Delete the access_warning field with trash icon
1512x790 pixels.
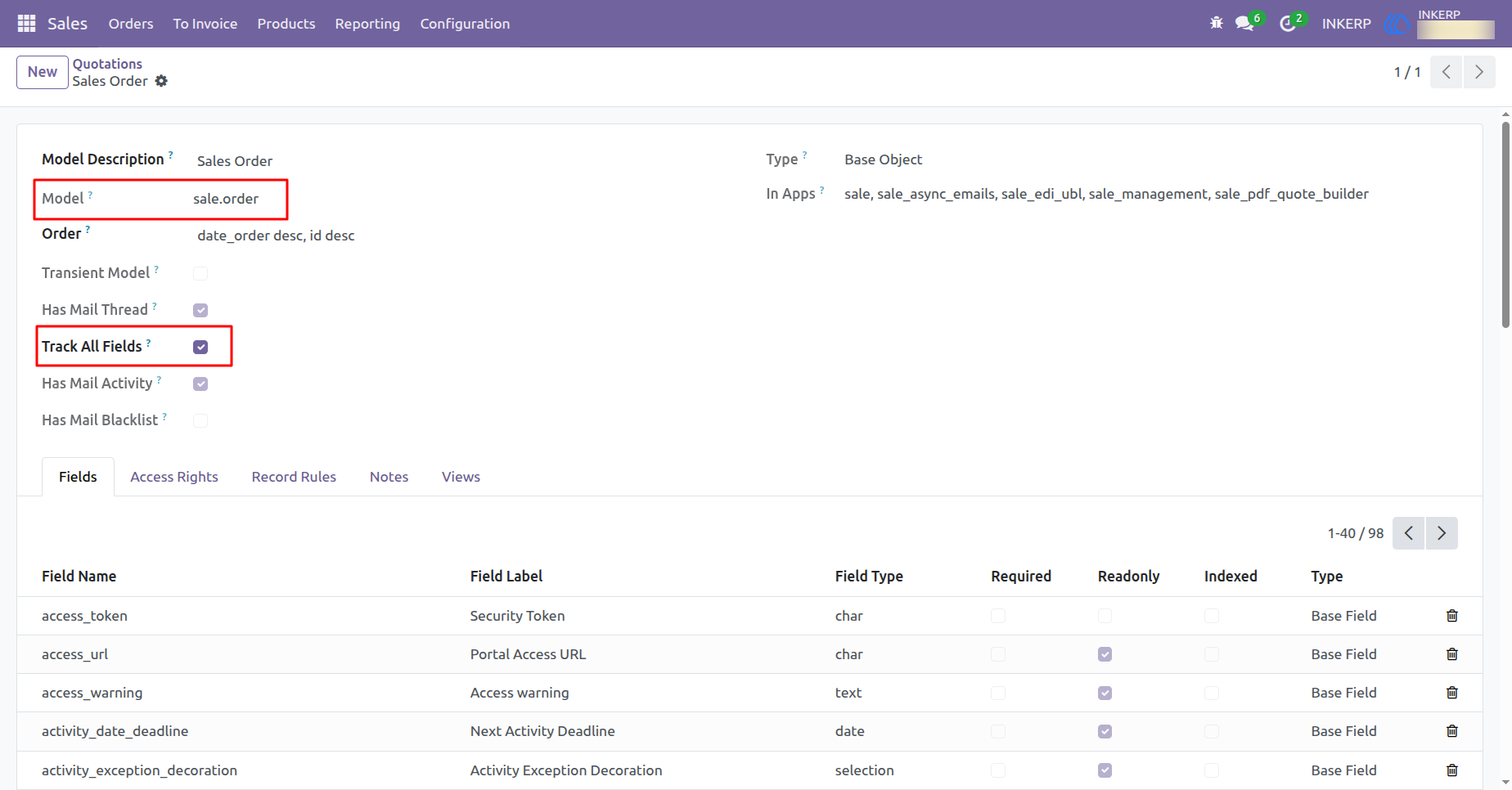click(x=1452, y=693)
